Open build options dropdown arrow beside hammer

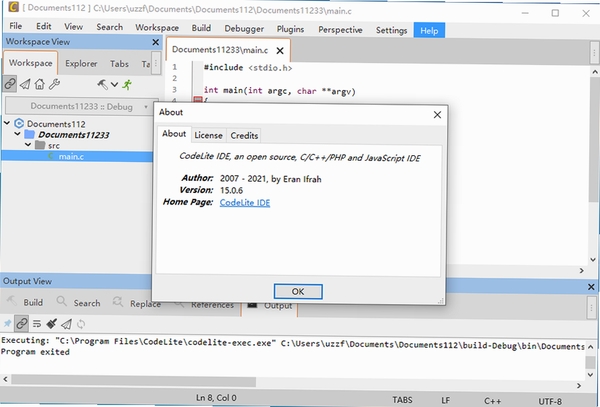coord(114,85)
